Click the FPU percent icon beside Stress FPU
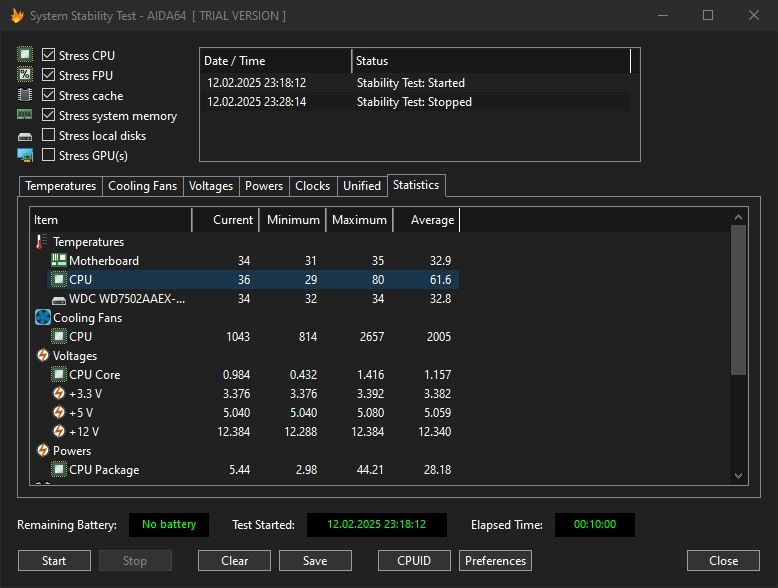 25,74
